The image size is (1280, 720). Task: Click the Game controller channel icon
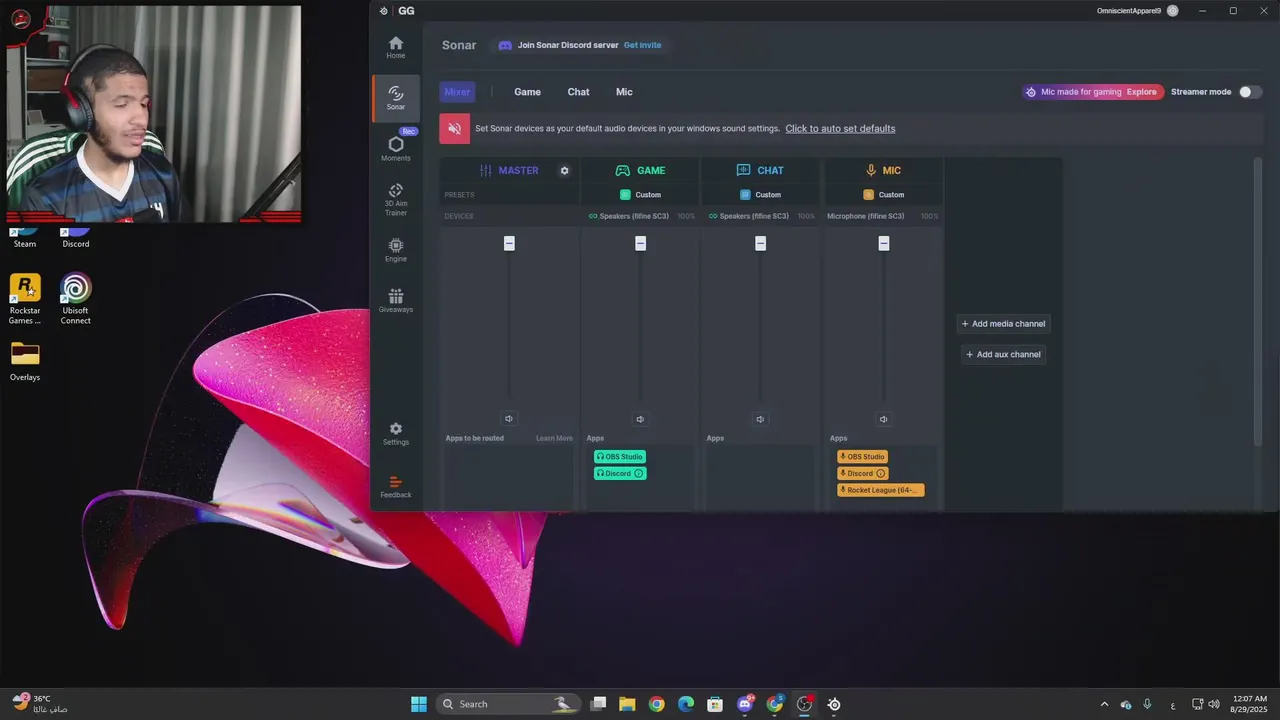point(622,171)
